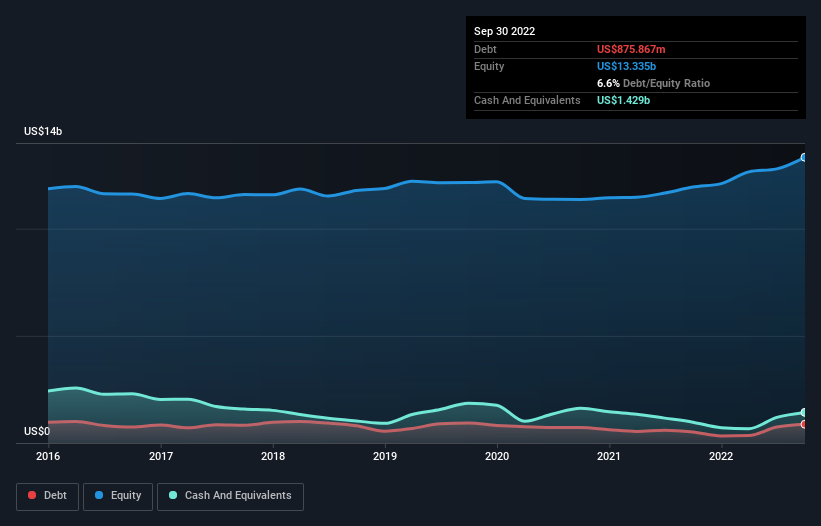
Task: Click the 2016 x-axis label
Action: coord(48,456)
